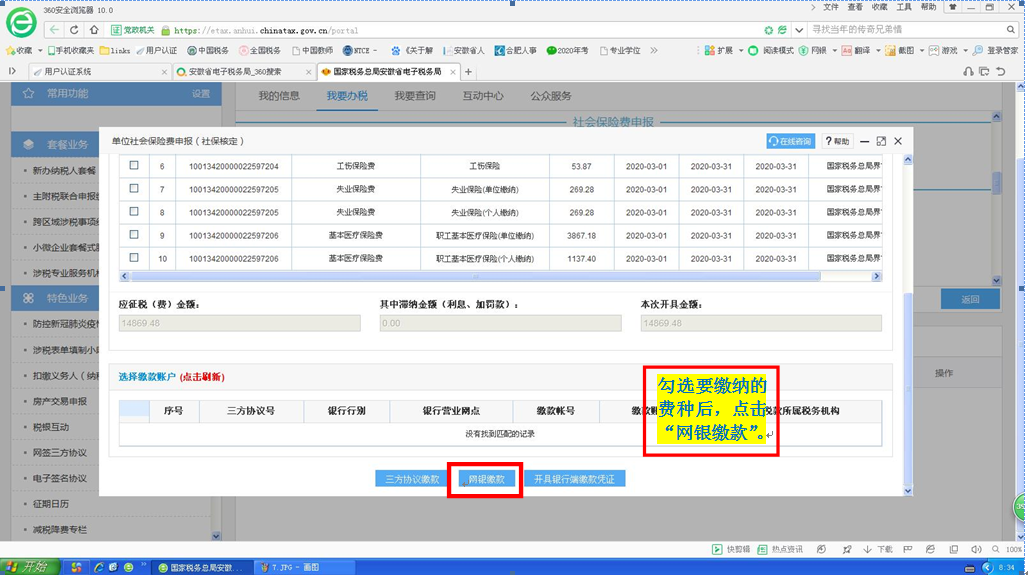Click 网银缴款 button

tap(486, 479)
